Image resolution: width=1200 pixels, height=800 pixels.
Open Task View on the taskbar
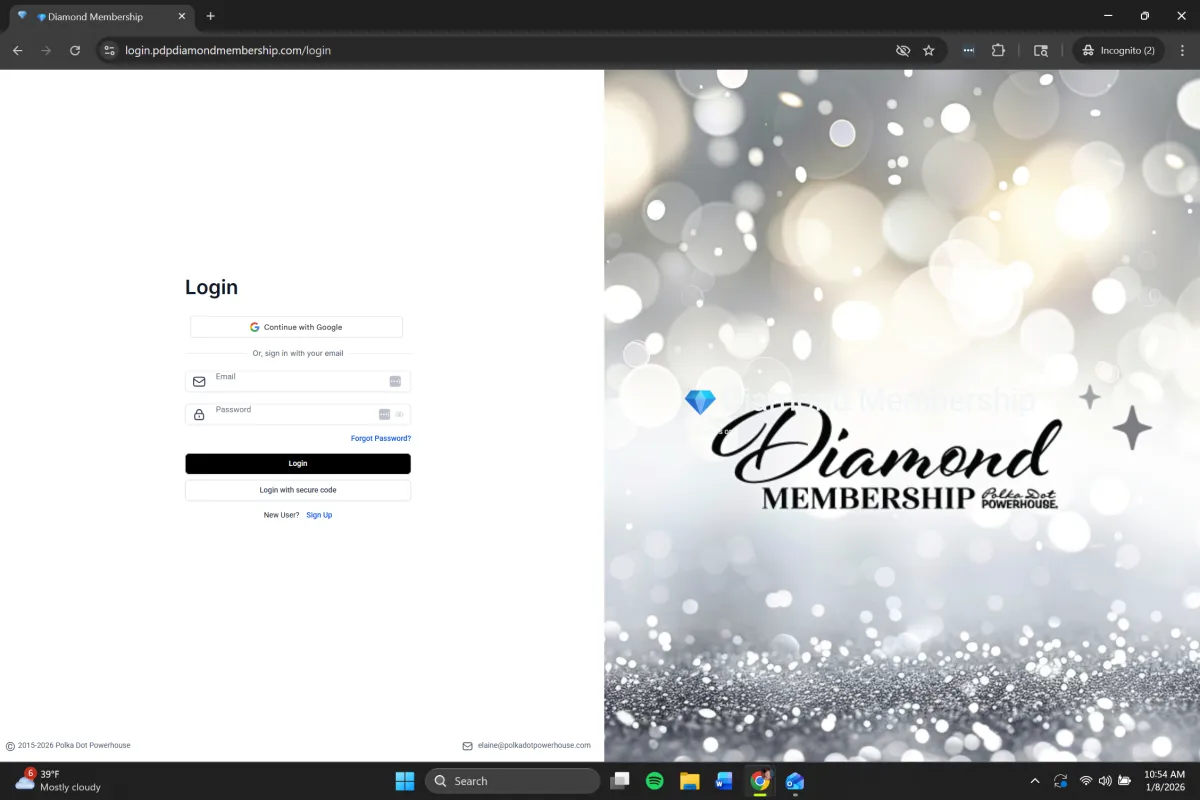pyautogui.click(x=621, y=781)
